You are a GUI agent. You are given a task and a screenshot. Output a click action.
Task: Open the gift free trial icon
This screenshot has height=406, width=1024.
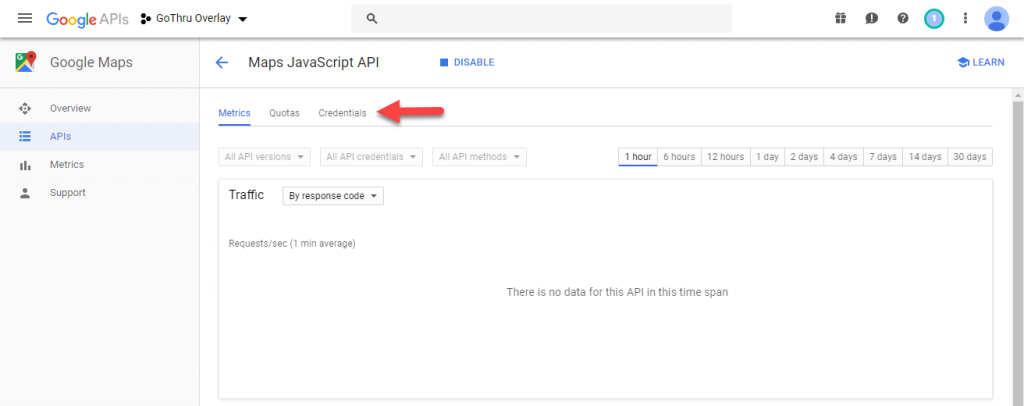tap(840, 19)
